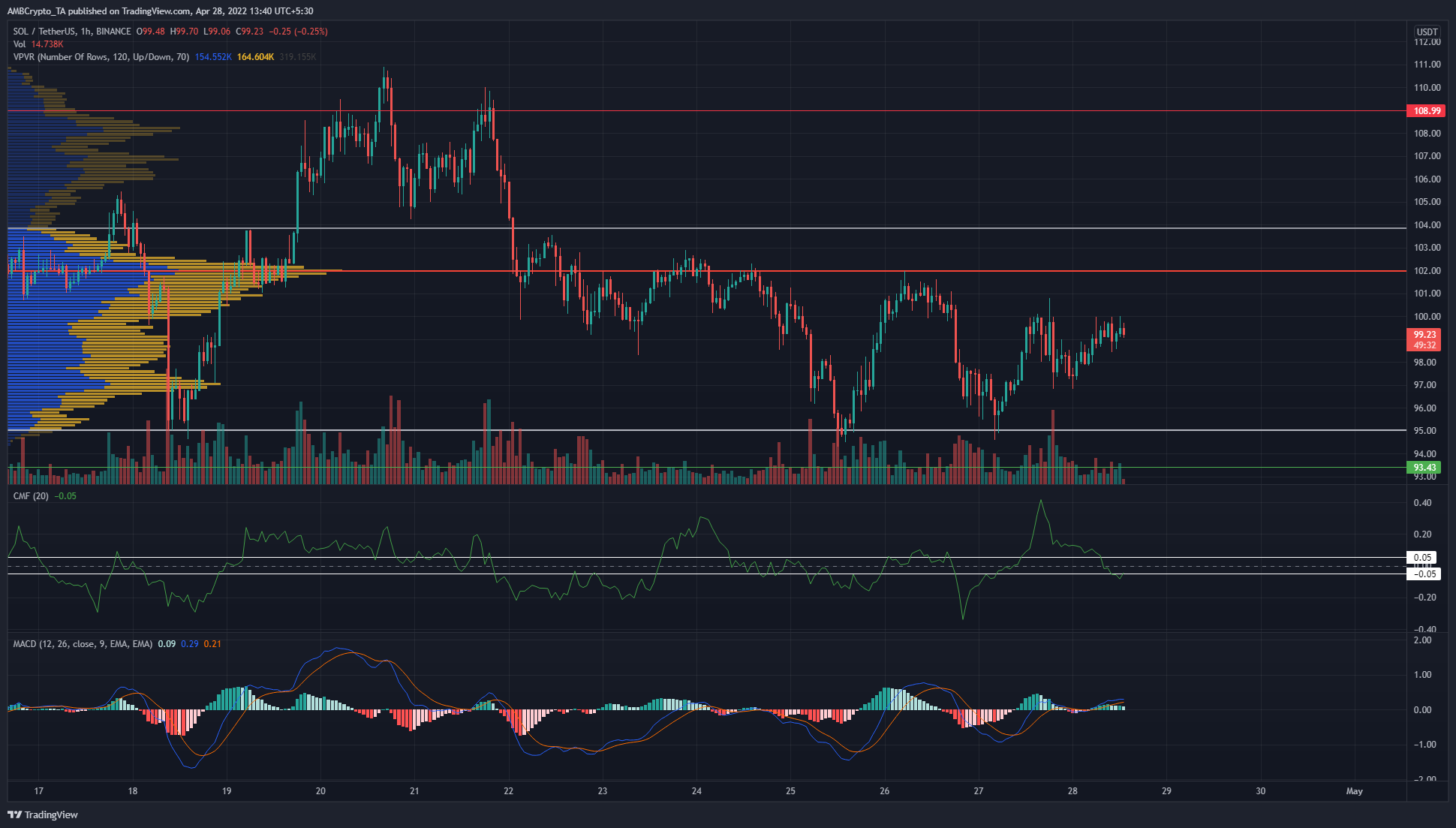This screenshot has width=1456, height=828.
Task: Click the CMF current value -0.05 in legend
Action: (66, 496)
